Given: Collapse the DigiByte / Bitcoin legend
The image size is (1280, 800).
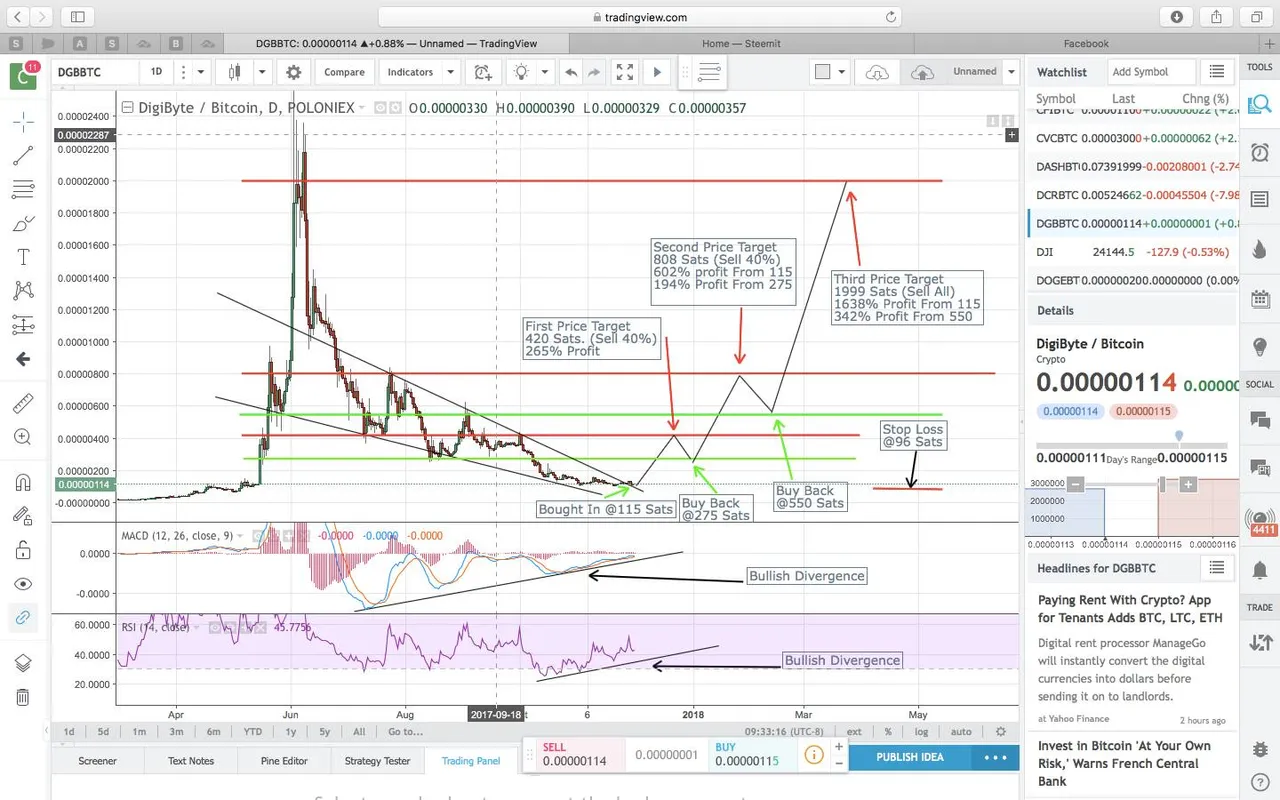Looking at the screenshot, I should [127, 108].
